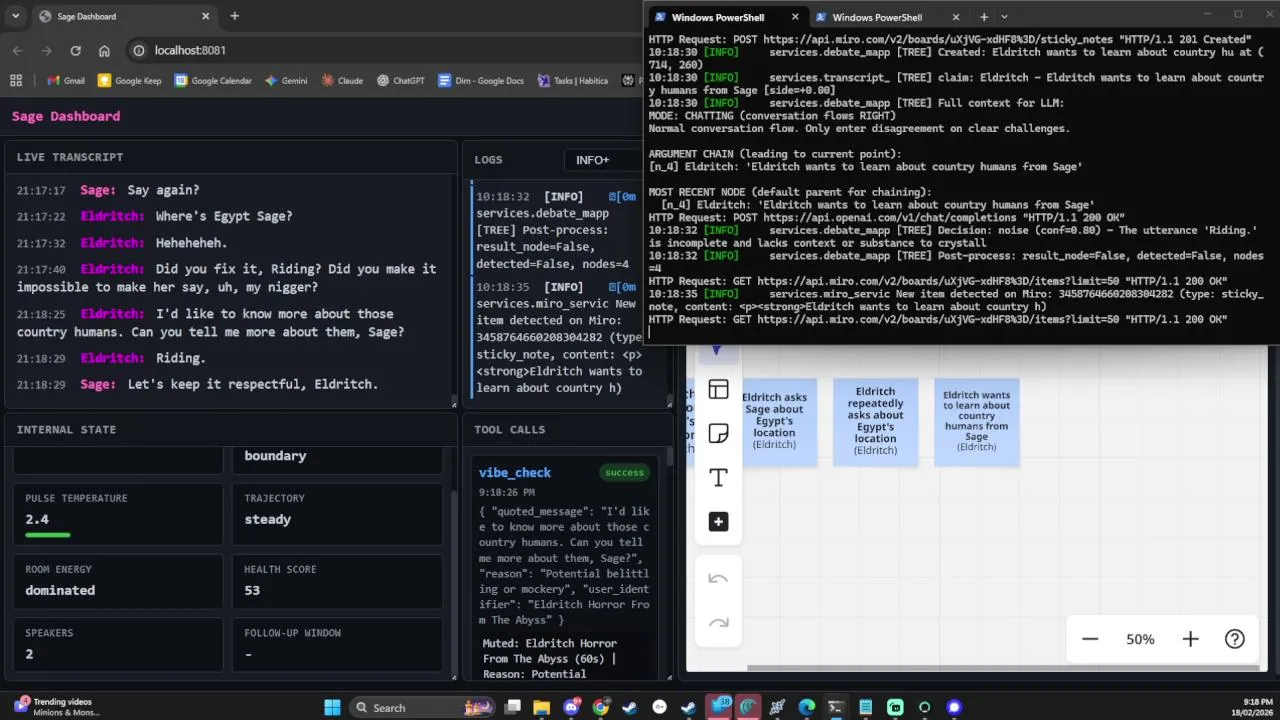This screenshot has height=720, width=1280.
Task: Click transcript line 'Where's Egypt Sage?'
Action: [224, 216]
